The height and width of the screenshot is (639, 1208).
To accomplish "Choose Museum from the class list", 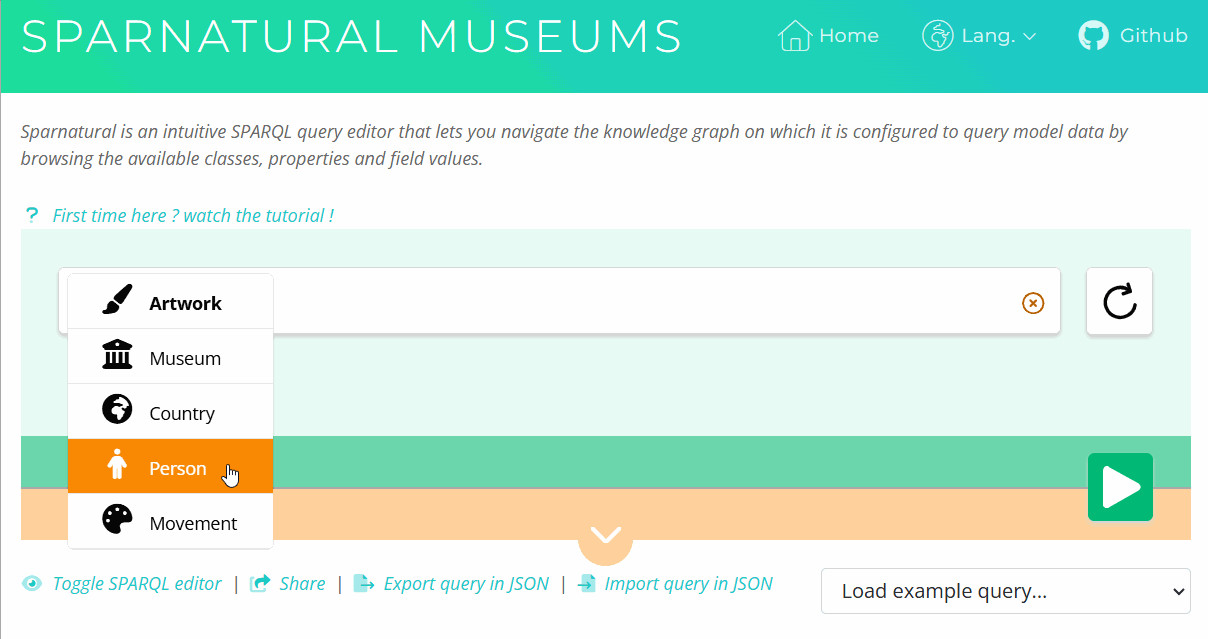I will pyautogui.click(x=170, y=357).
